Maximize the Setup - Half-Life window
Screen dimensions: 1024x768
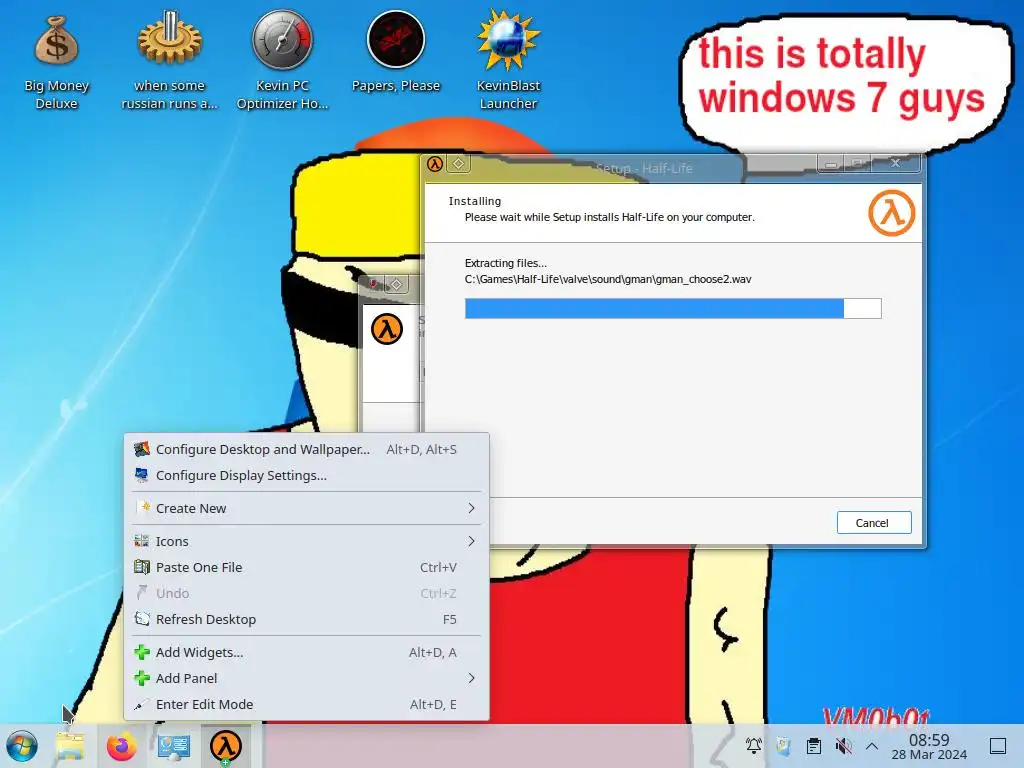(x=857, y=163)
